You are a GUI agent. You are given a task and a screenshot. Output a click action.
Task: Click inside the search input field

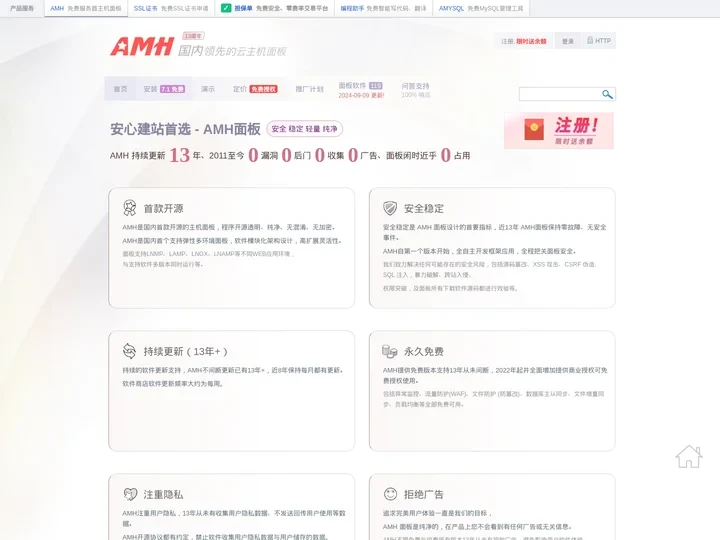coord(560,94)
